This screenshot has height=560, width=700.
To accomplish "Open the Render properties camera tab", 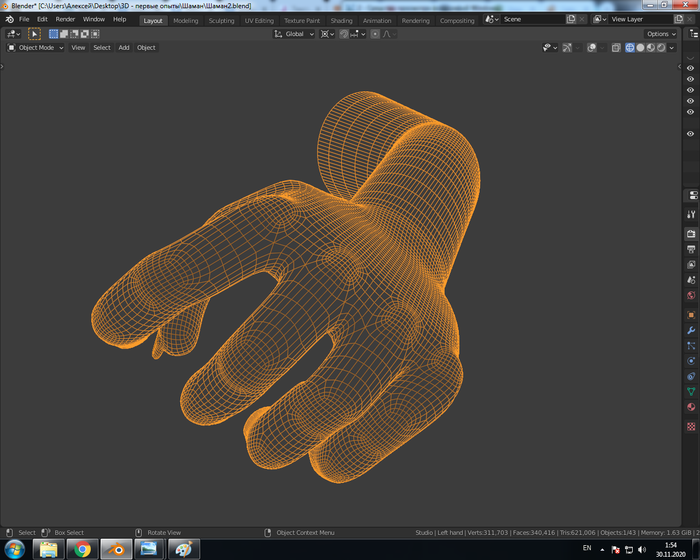I will [x=691, y=233].
